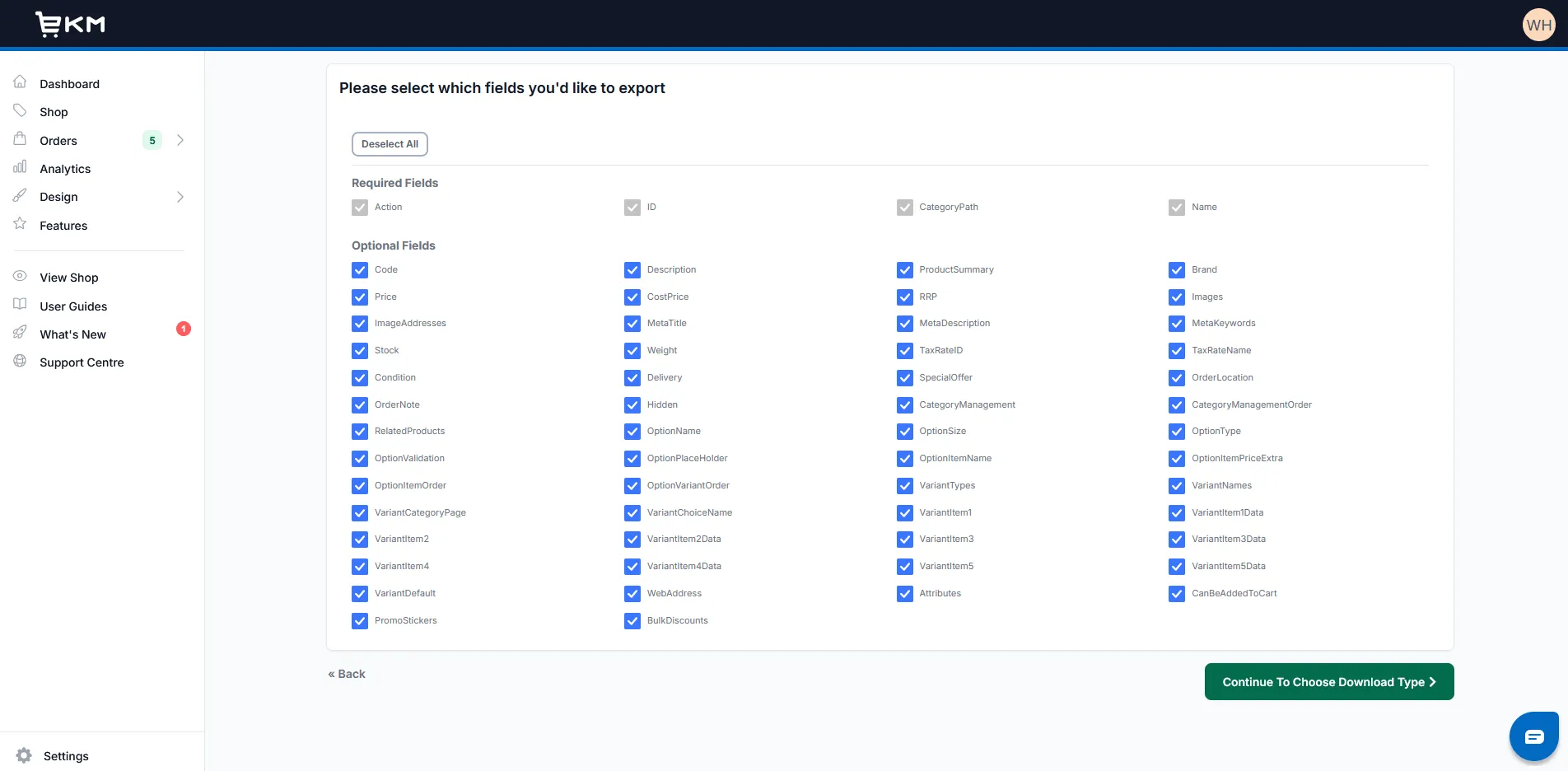1568x771 pixels.
Task: Click the Shop tag icon
Action: 20,110
